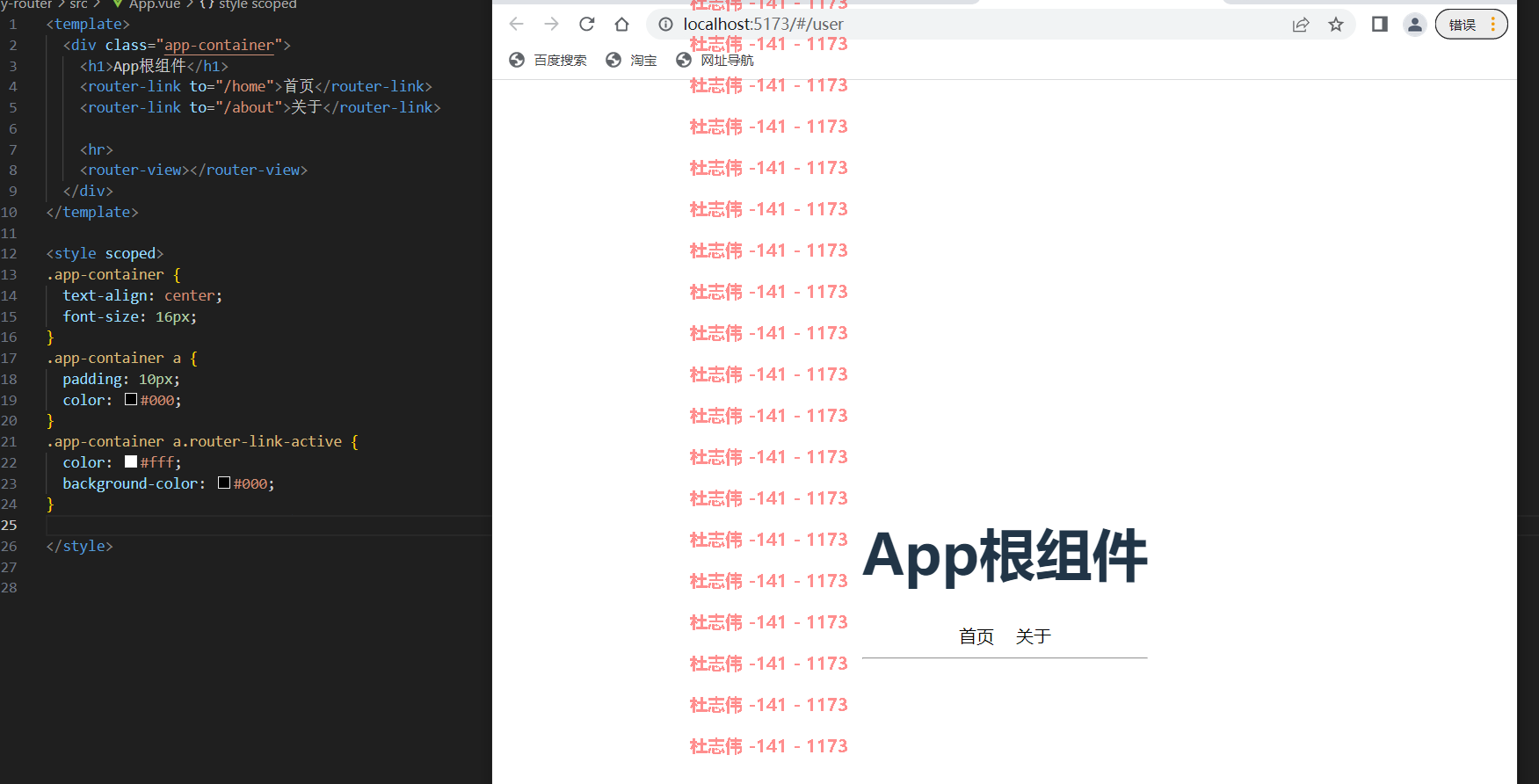Click the browser back arrow

coord(517,25)
